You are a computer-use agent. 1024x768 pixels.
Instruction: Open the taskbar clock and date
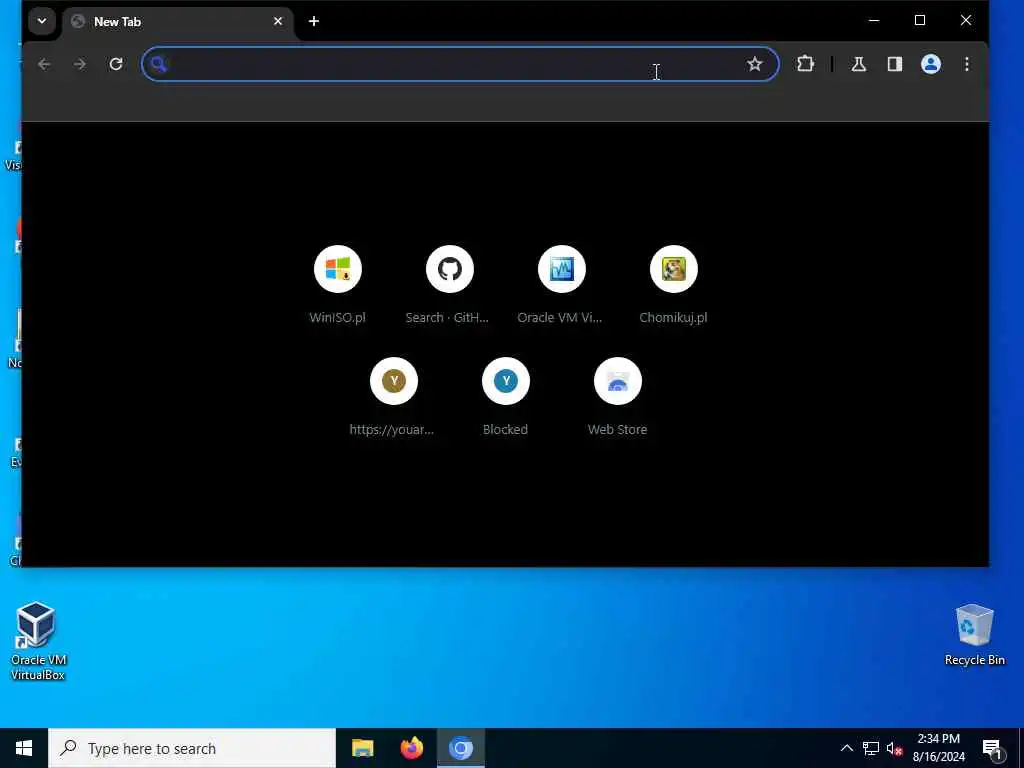[938, 748]
